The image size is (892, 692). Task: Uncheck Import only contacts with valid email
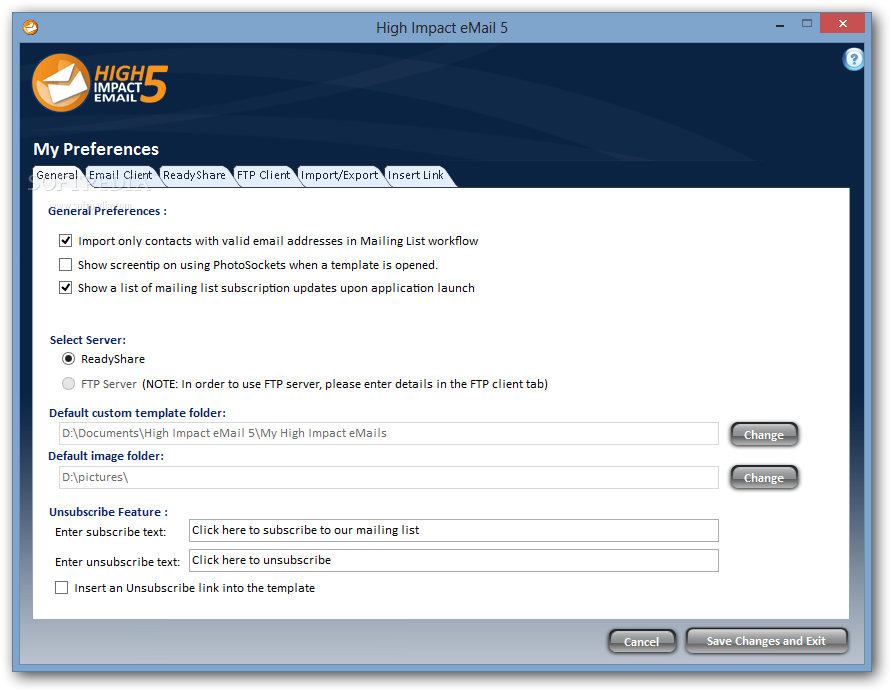(x=65, y=241)
